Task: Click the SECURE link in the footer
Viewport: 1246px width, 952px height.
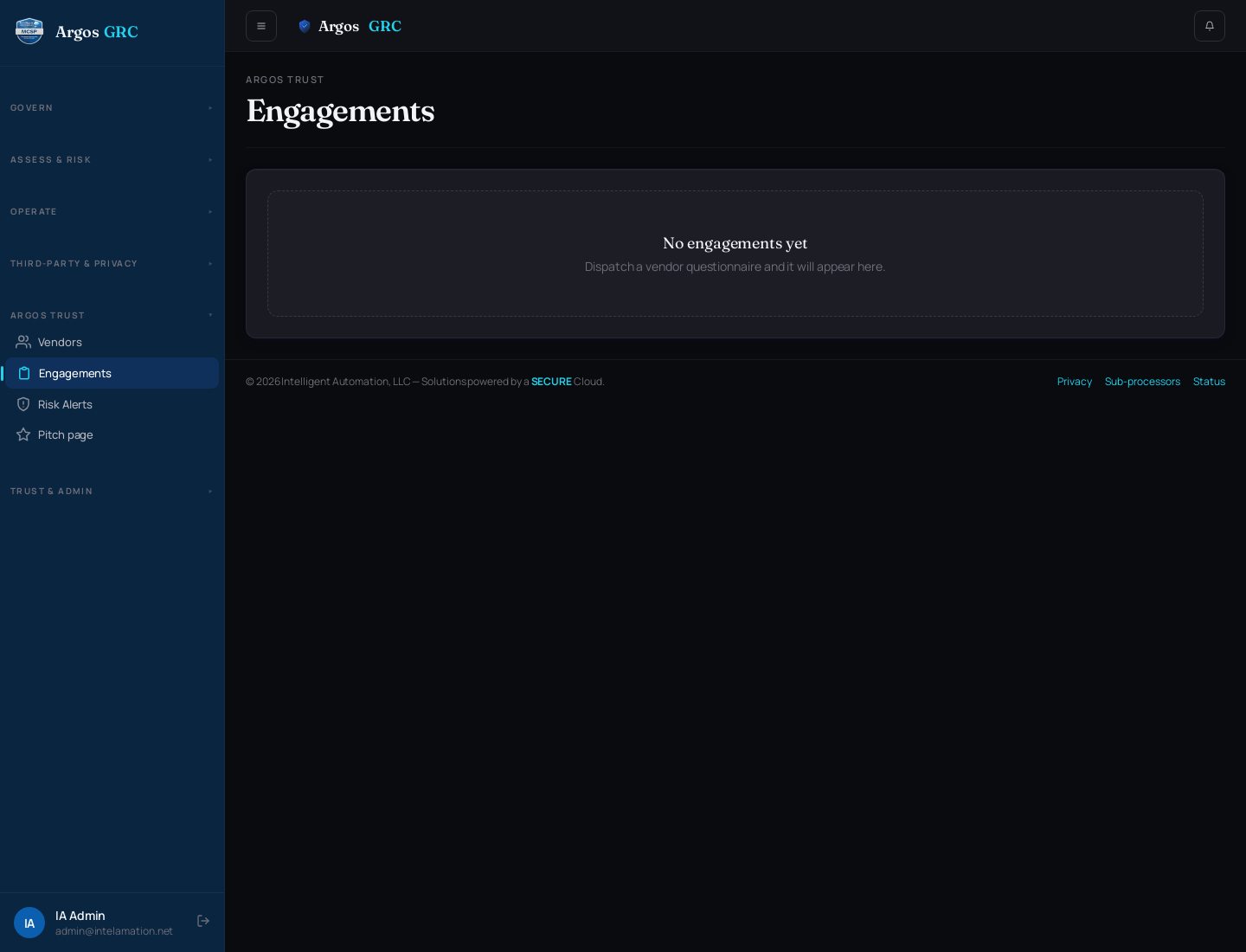Action: [x=551, y=382]
